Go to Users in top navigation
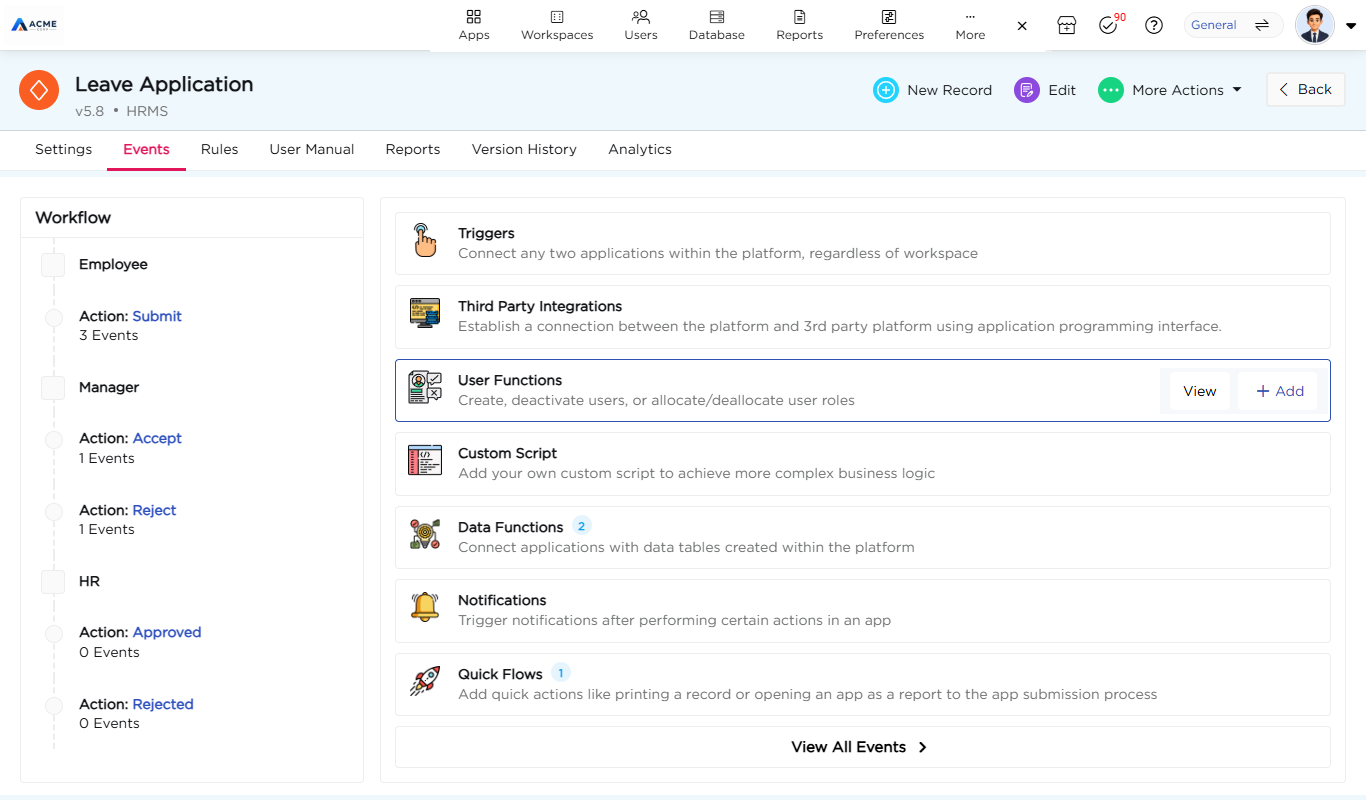This screenshot has height=800, width=1366. tap(641, 25)
